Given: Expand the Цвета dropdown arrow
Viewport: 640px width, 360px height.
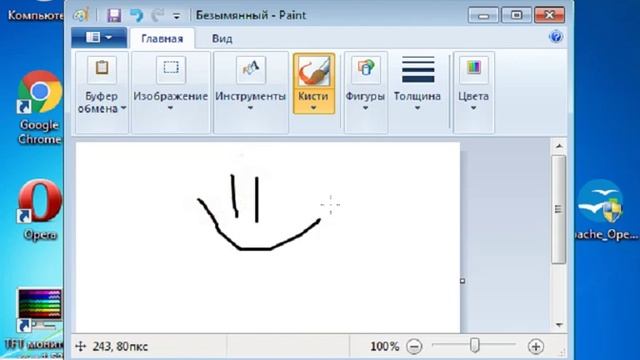Looking at the screenshot, I should [473, 108].
